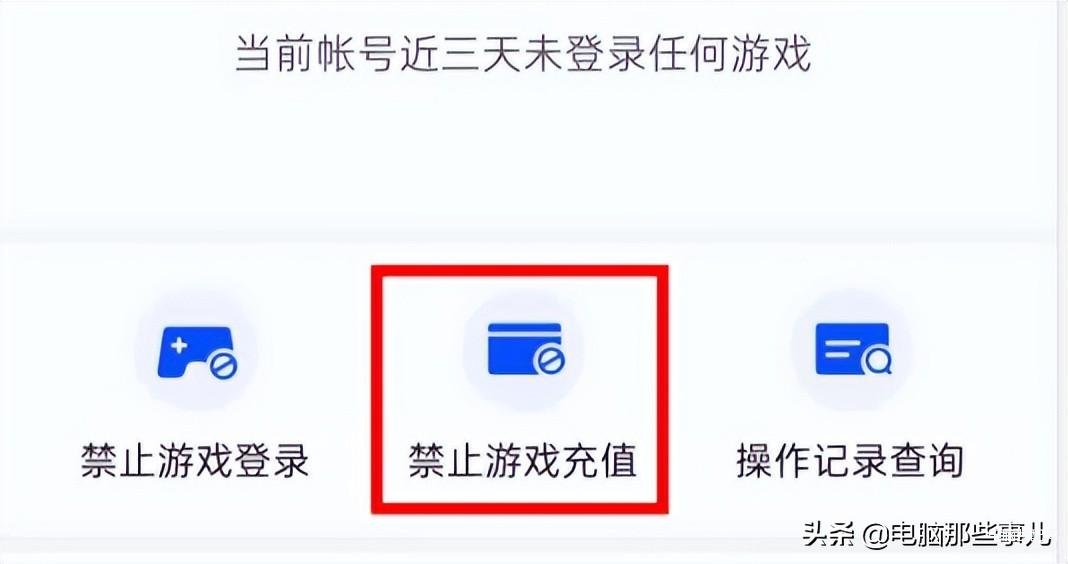Click the 当前帐号近三天未登录任何游戏 status message
The width and height of the screenshot is (1068, 564).
(523, 54)
